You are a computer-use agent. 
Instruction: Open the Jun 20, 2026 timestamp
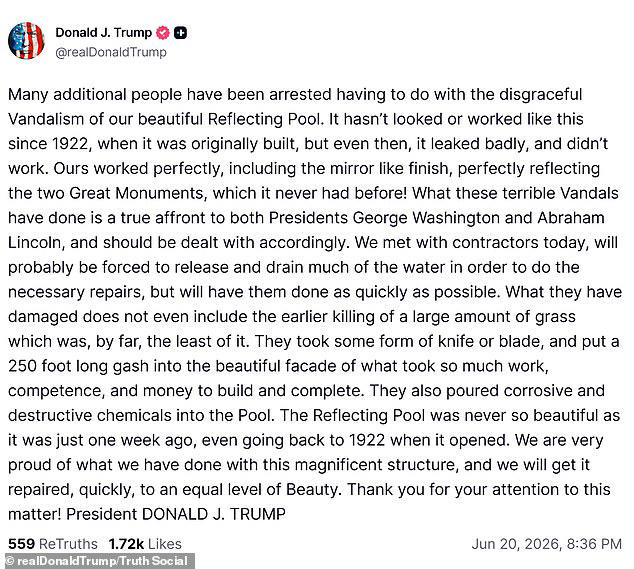(x=547, y=544)
